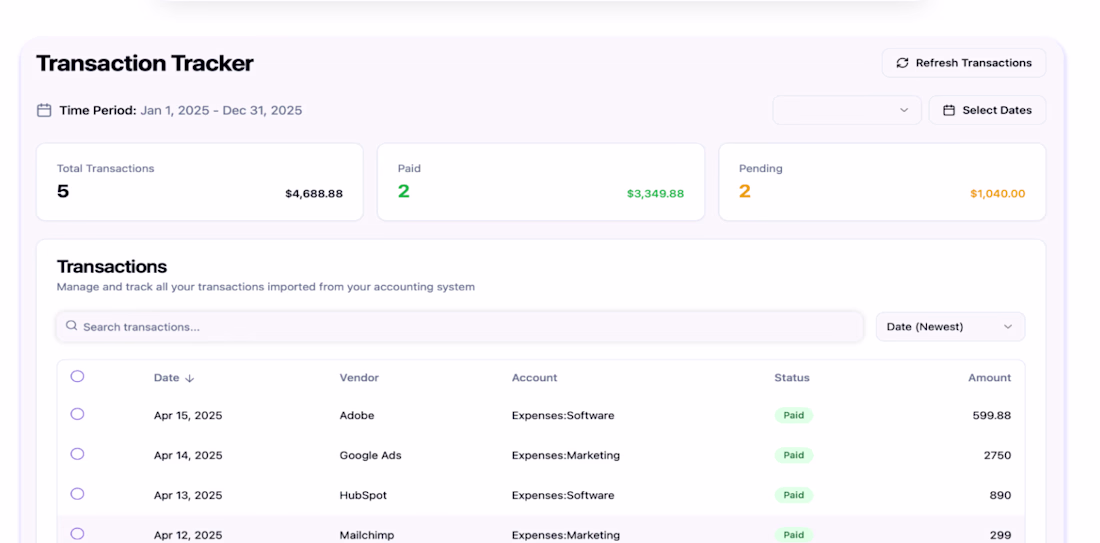
Task: Click the 890 amount value
Action: tap(1001, 495)
